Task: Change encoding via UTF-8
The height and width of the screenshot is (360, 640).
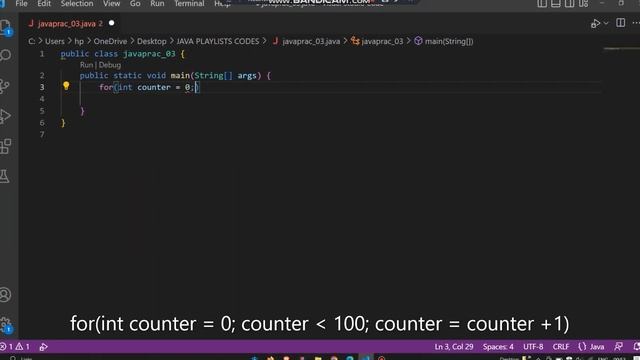Action: (533, 347)
